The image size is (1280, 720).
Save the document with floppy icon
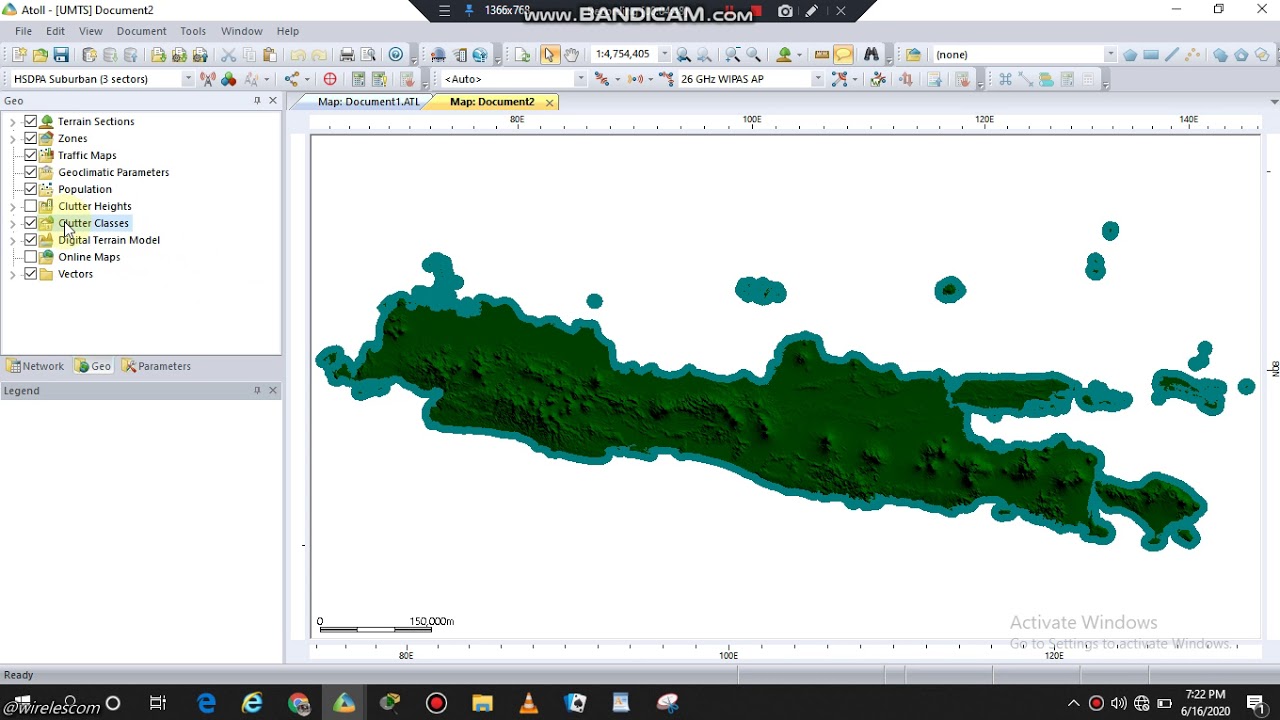[61, 55]
